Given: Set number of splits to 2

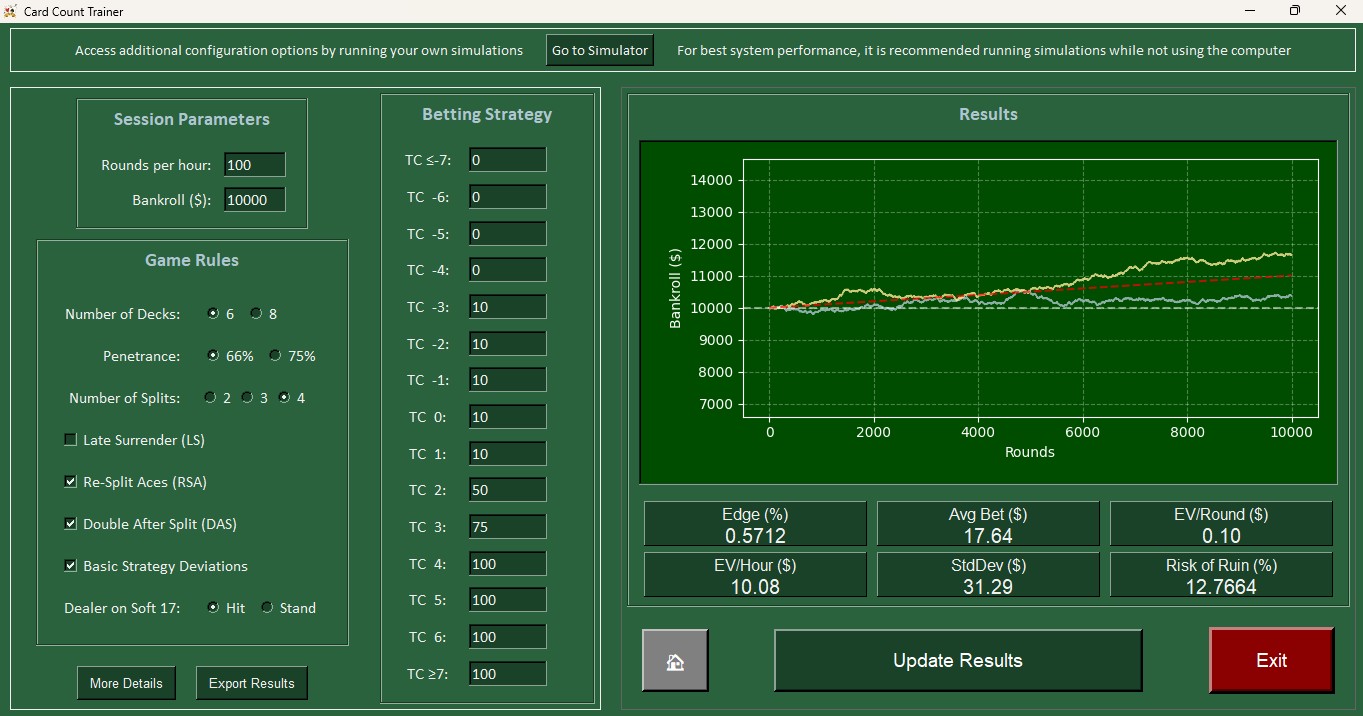Looking at the screenshot, I should (x=210, y=398).
